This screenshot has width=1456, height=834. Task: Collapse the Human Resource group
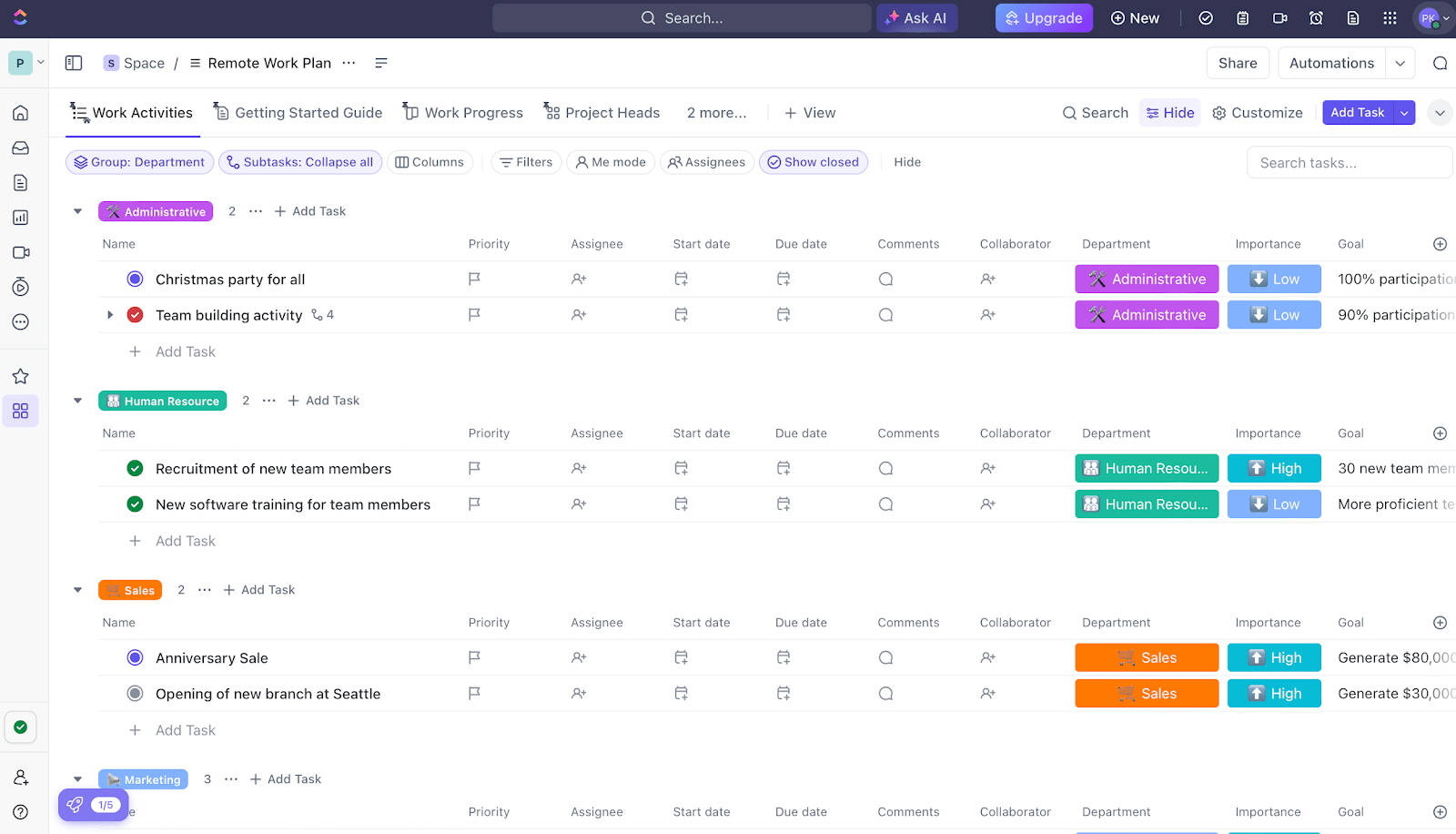click(77, 401)
